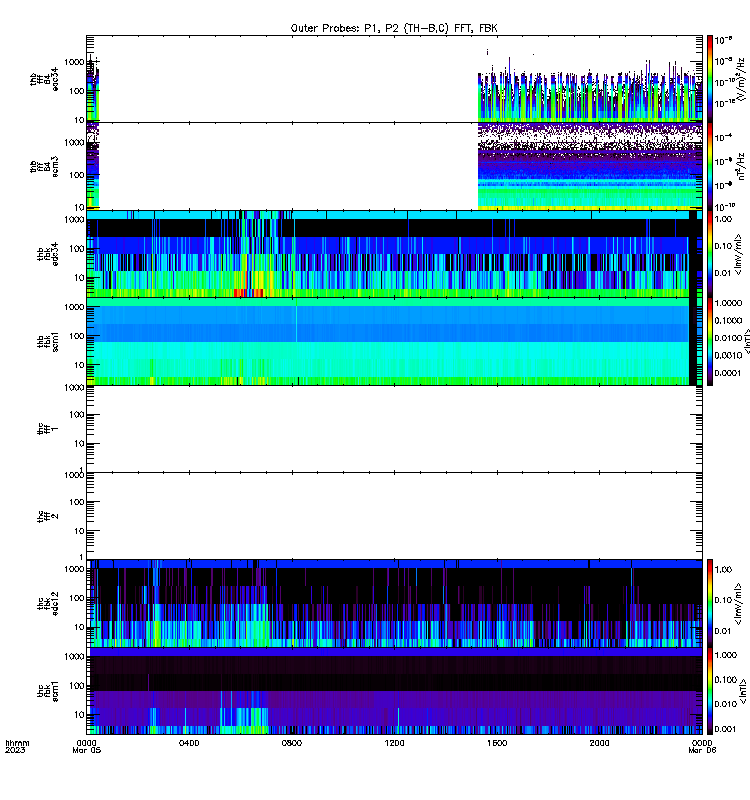Click the nT color bar of thc fbk scm1
The width and height of the screenshot is (750, 800).
coord(709,691)
